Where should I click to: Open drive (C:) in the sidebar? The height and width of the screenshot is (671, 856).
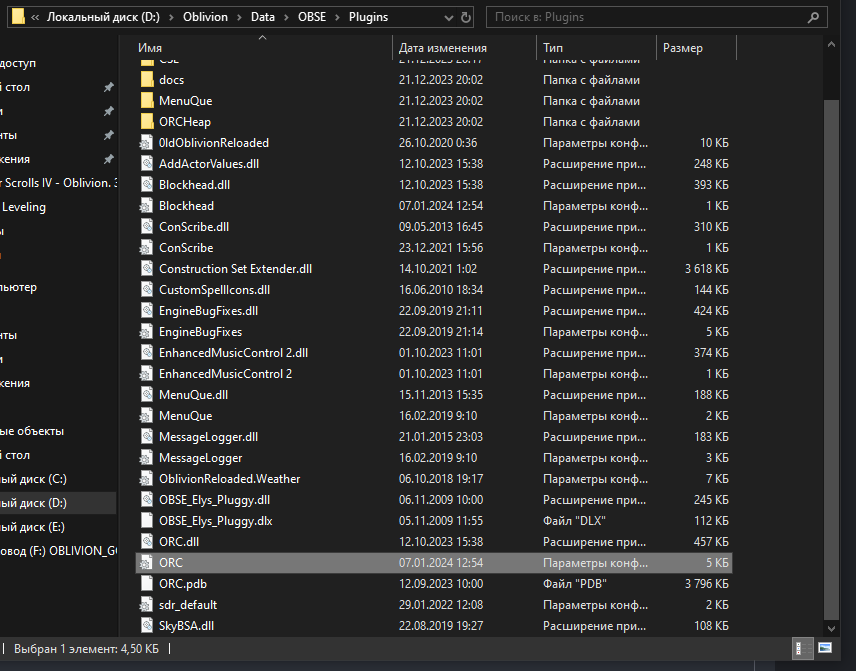[35, 479]
